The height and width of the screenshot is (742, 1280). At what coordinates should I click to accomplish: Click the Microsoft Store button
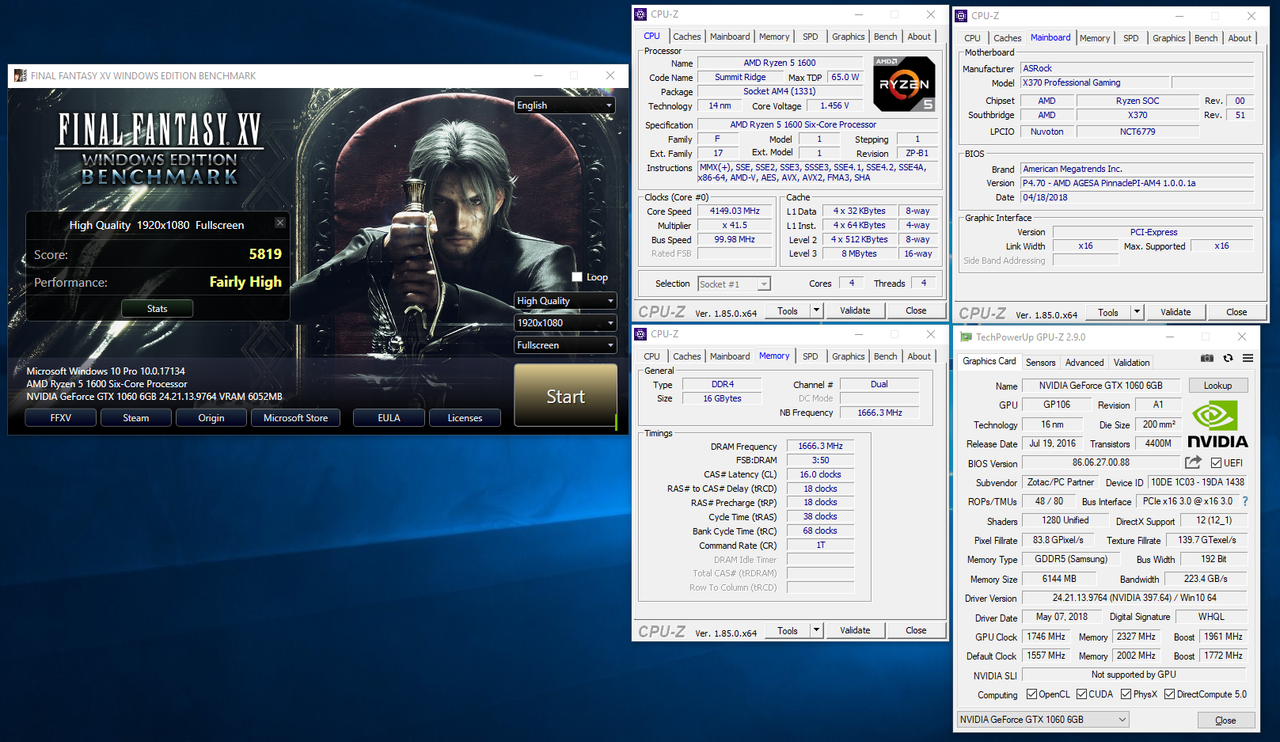295,418
